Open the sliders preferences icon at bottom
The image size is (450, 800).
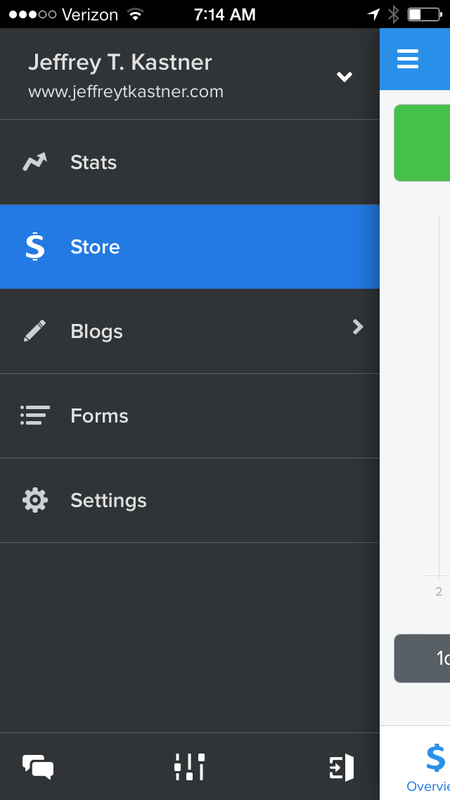[x=189, y=767]
